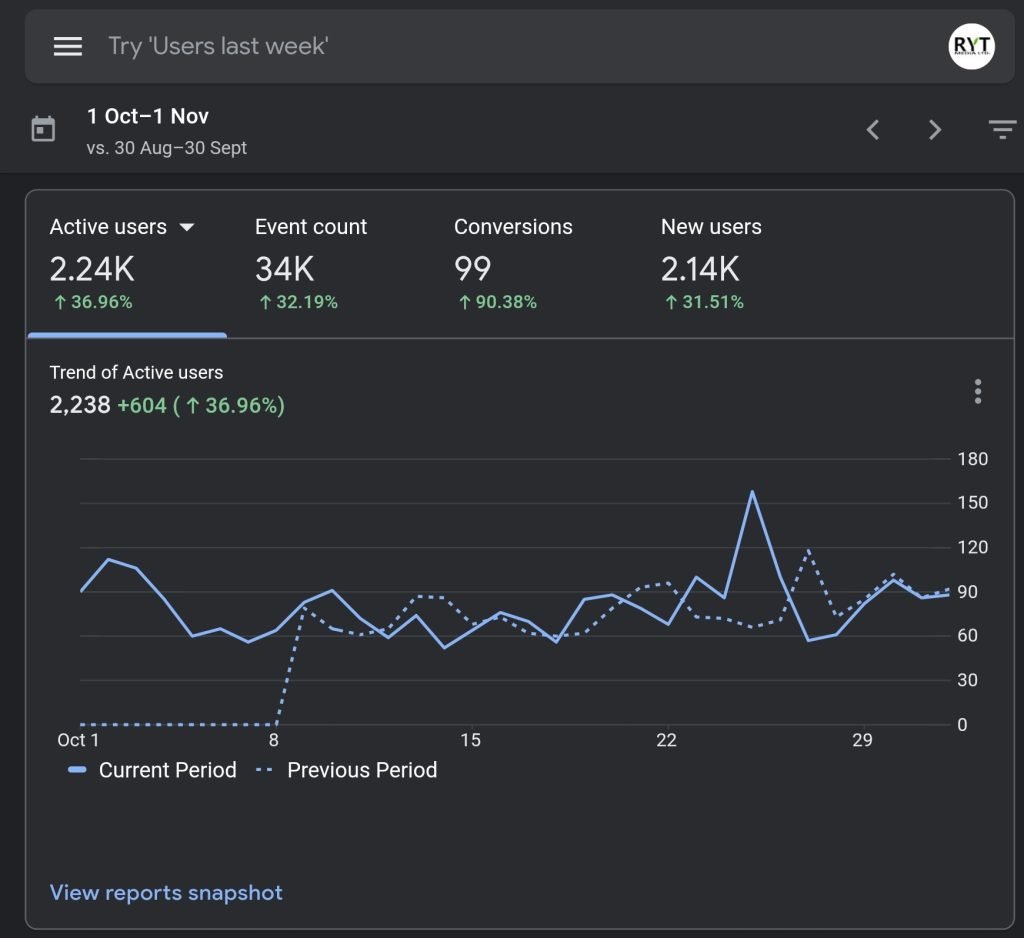Screen dimensions: 1024x938
Task: Click the '1 Oct–1 Nov' date range text
Action: (x=148, y=116)
